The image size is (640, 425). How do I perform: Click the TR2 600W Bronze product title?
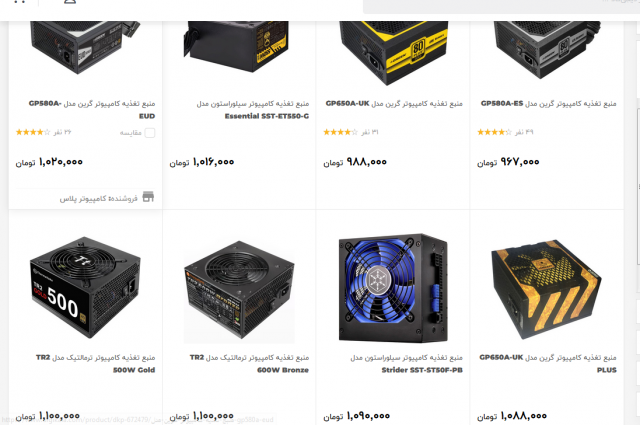pos(249,364)
